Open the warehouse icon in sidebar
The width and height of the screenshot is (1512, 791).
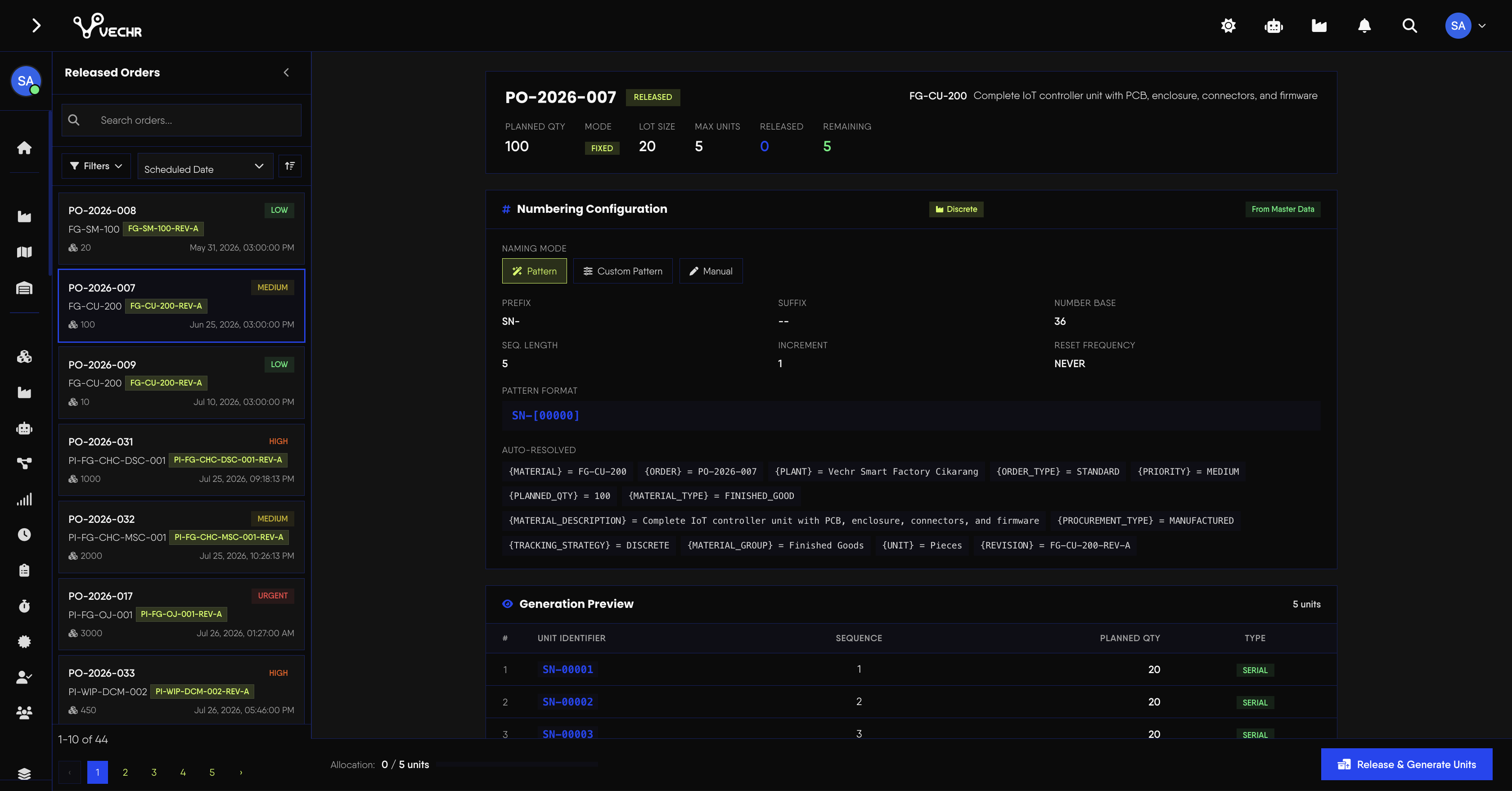point(24,288)
